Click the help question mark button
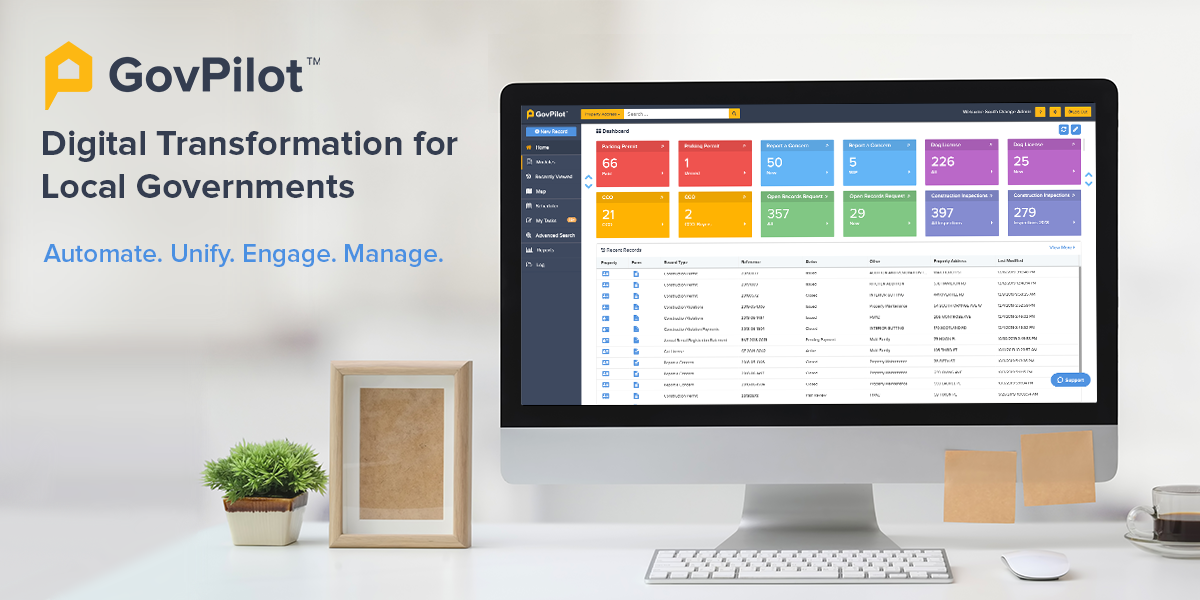The image size is (1200, 600). tap(1040, 112)
